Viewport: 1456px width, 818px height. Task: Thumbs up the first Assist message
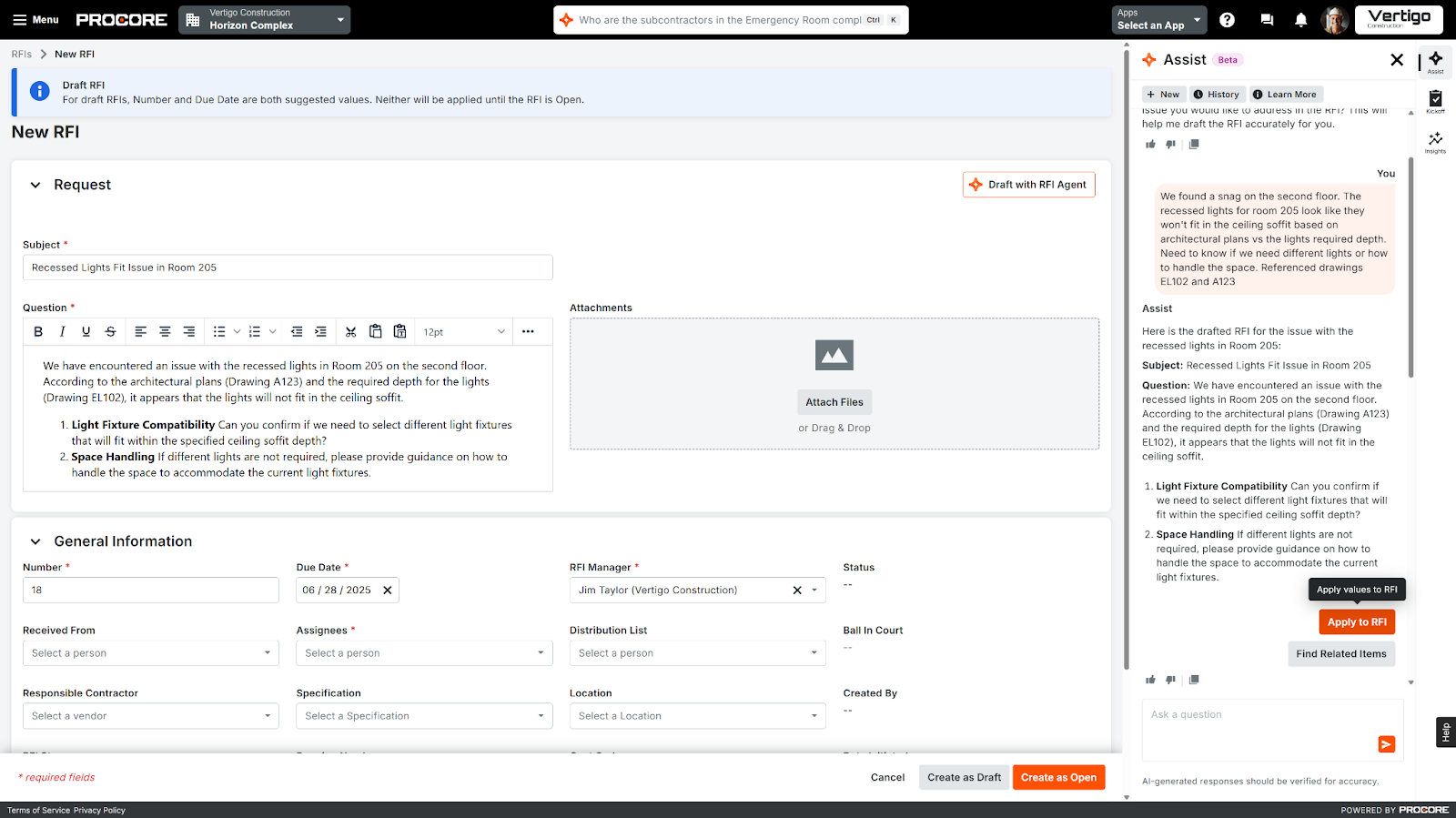click(x=1150, y=144)
